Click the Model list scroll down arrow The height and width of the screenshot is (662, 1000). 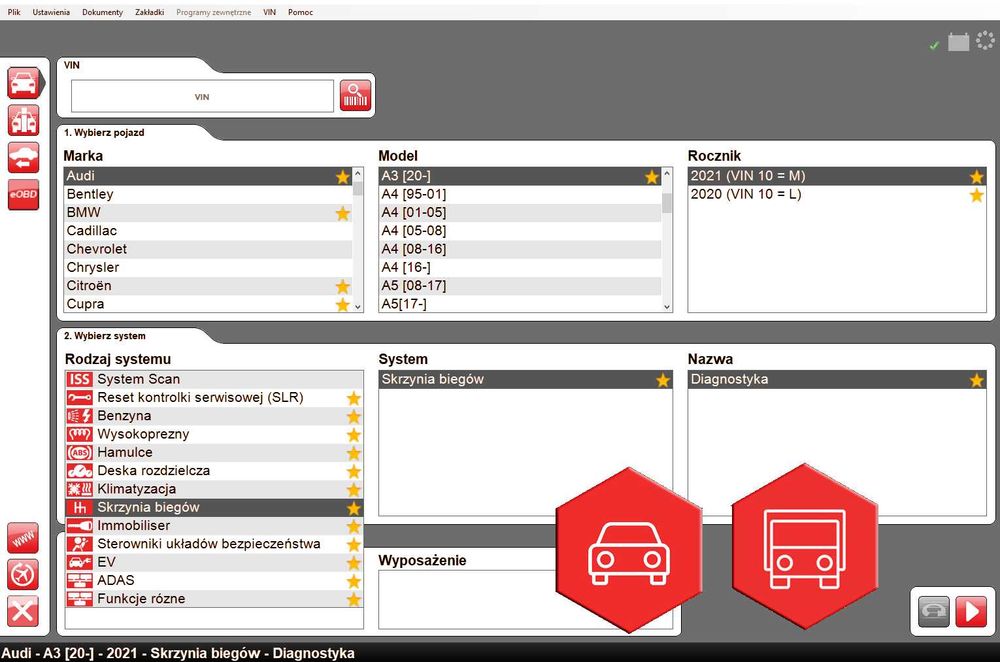tap(667, 307)
